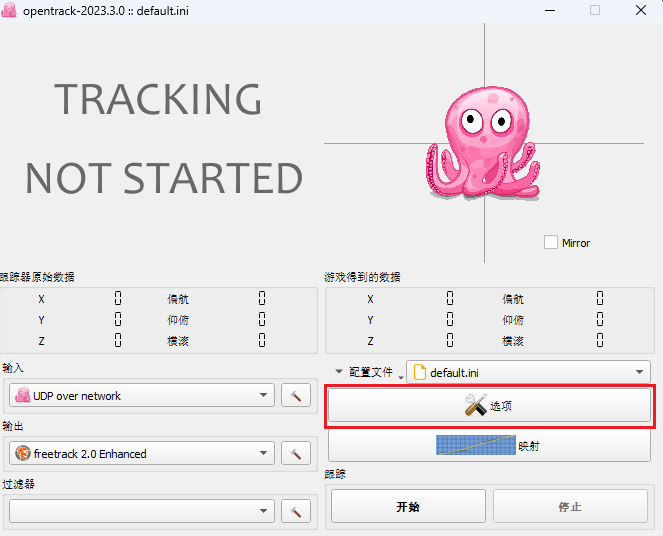The image size is (663, 536).
Task: Click the 偏航 yaw label in raw data
Action: pos(178,299)
